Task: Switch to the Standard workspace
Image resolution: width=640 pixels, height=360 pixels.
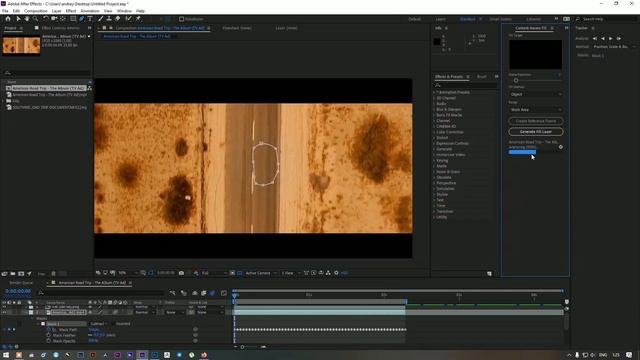Action: (468, 19)
